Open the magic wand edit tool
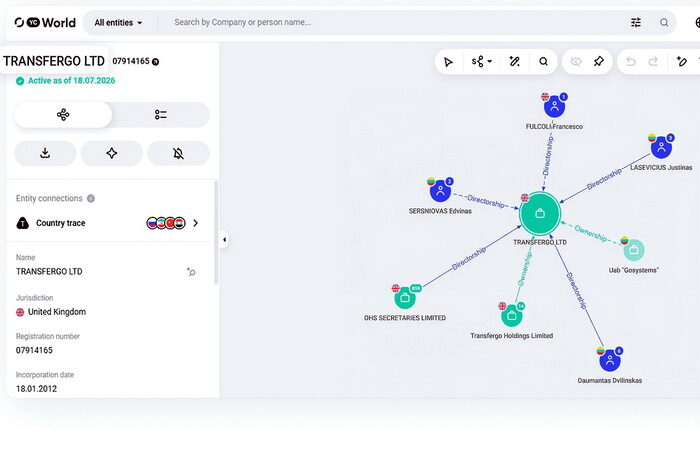Screen dimensions: 700x450 pyautogui.click(x=514, y=62)
